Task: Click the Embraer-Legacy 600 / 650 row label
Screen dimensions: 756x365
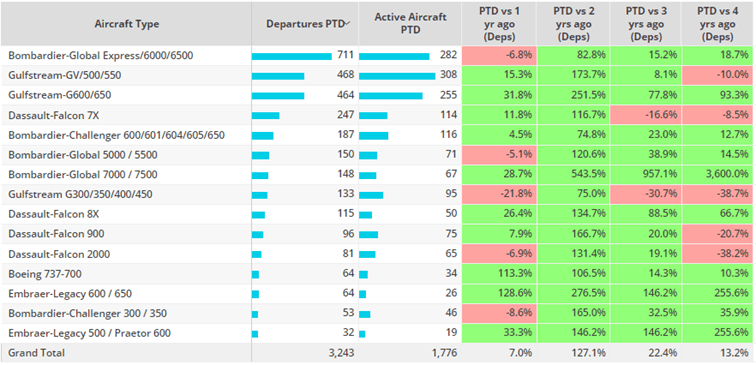Action: (70, 294)
